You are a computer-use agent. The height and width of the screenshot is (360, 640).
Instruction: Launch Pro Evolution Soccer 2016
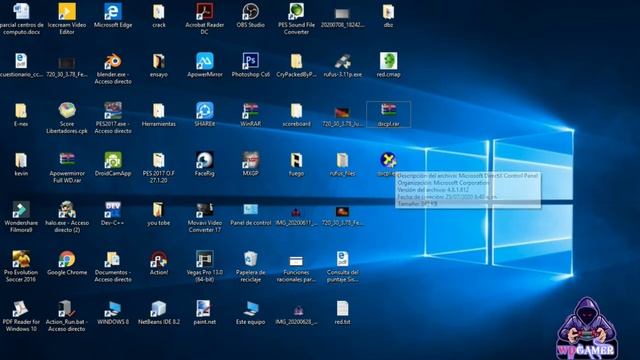coord(21,267)
